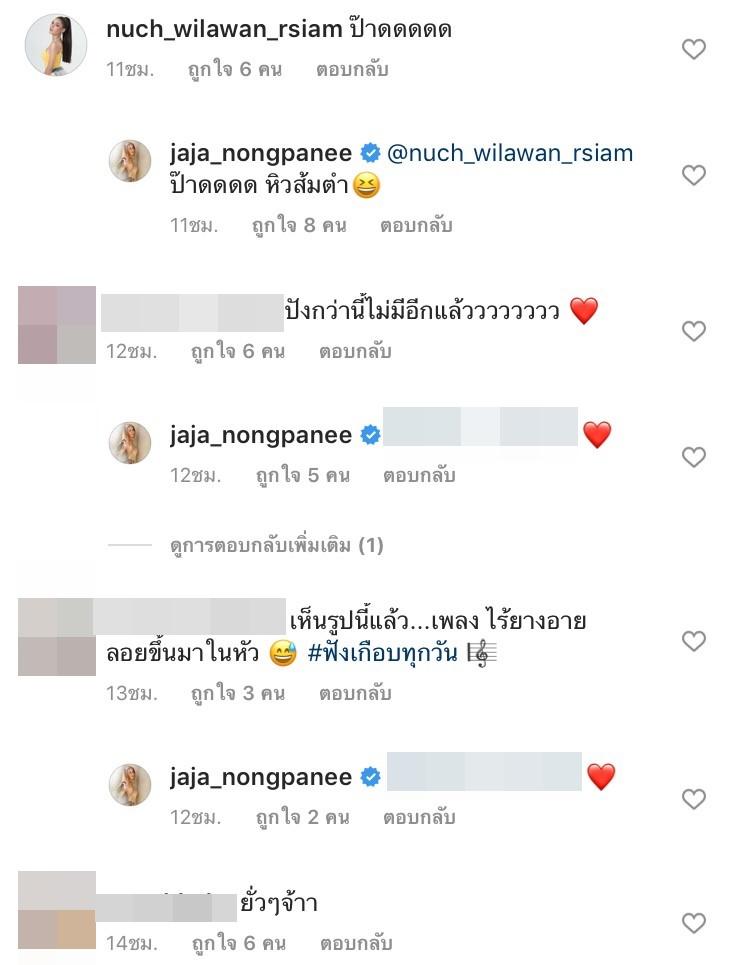Like nuch_wilawan_rsiam's top comment with heart

[x=693, y=49]
